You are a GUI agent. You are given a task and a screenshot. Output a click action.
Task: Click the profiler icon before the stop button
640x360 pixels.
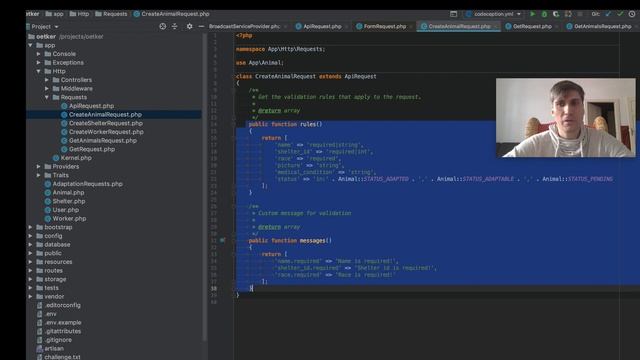(568, 14)
